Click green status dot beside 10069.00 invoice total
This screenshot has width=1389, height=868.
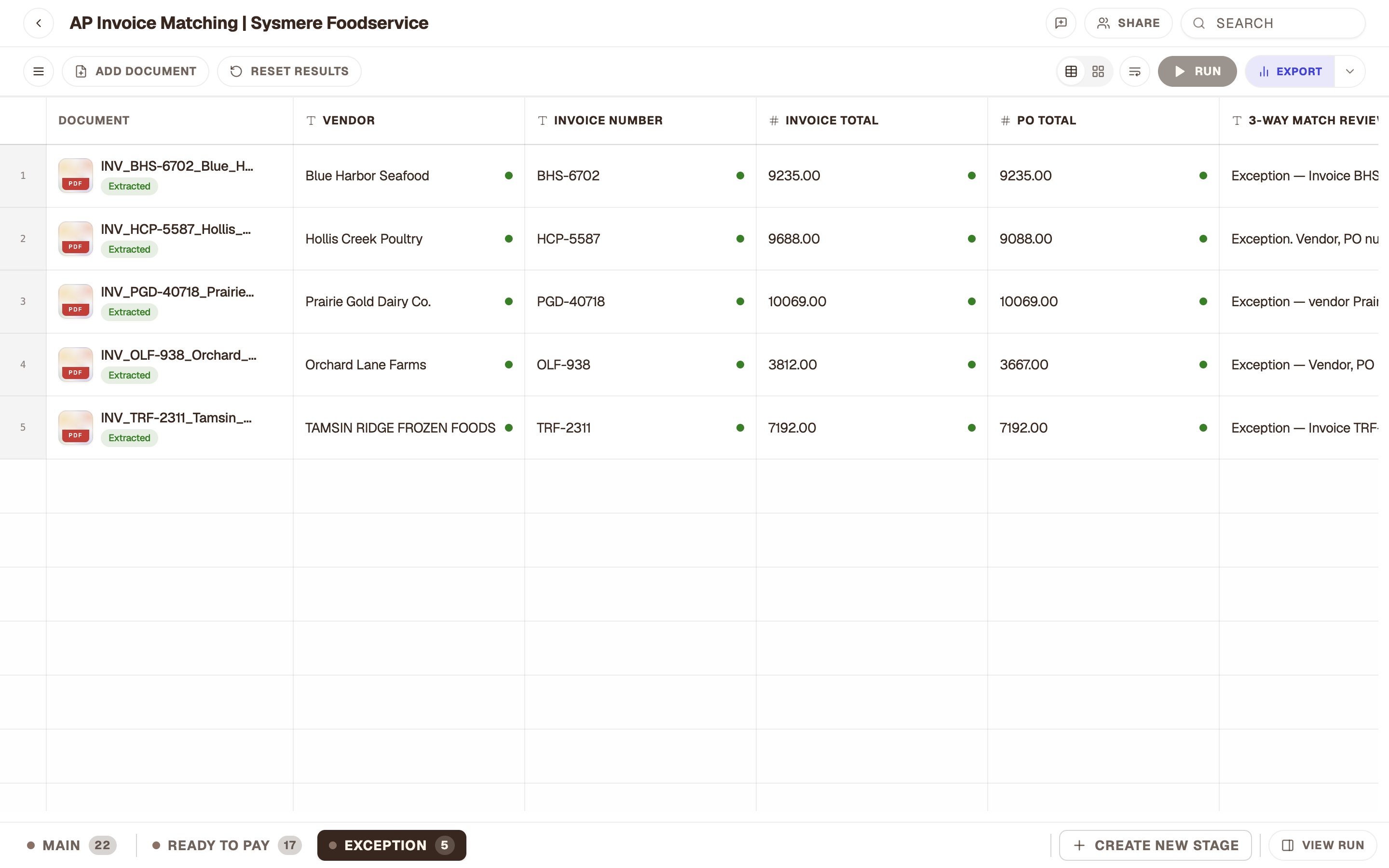(x=971, y=301)
